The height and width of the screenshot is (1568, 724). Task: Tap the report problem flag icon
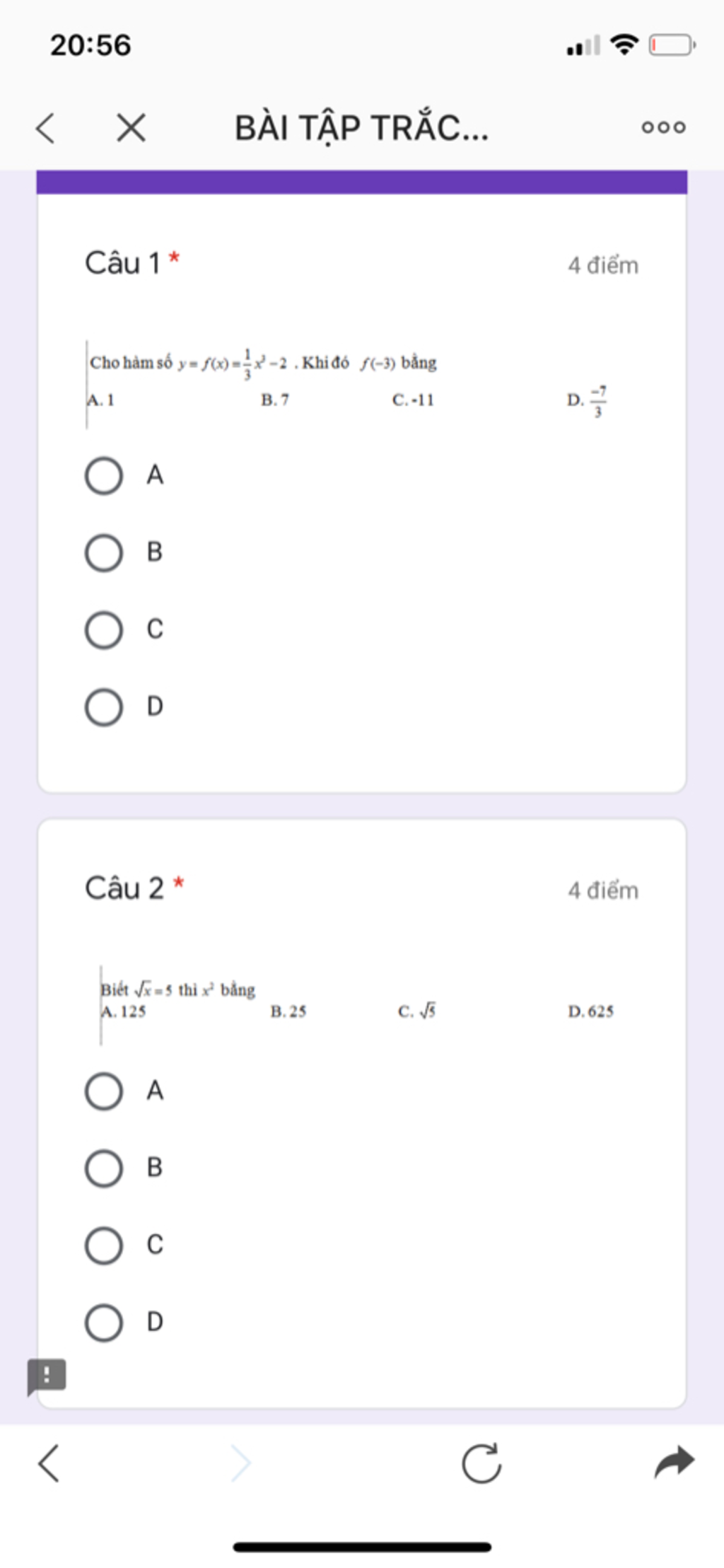(47, 1376)
